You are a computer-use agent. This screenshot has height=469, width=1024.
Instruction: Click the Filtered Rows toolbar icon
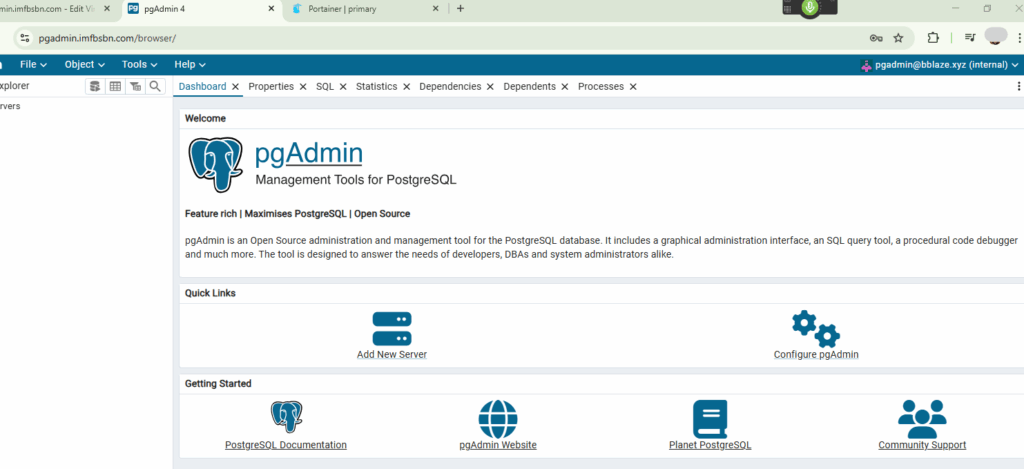(x=135, y=87)
